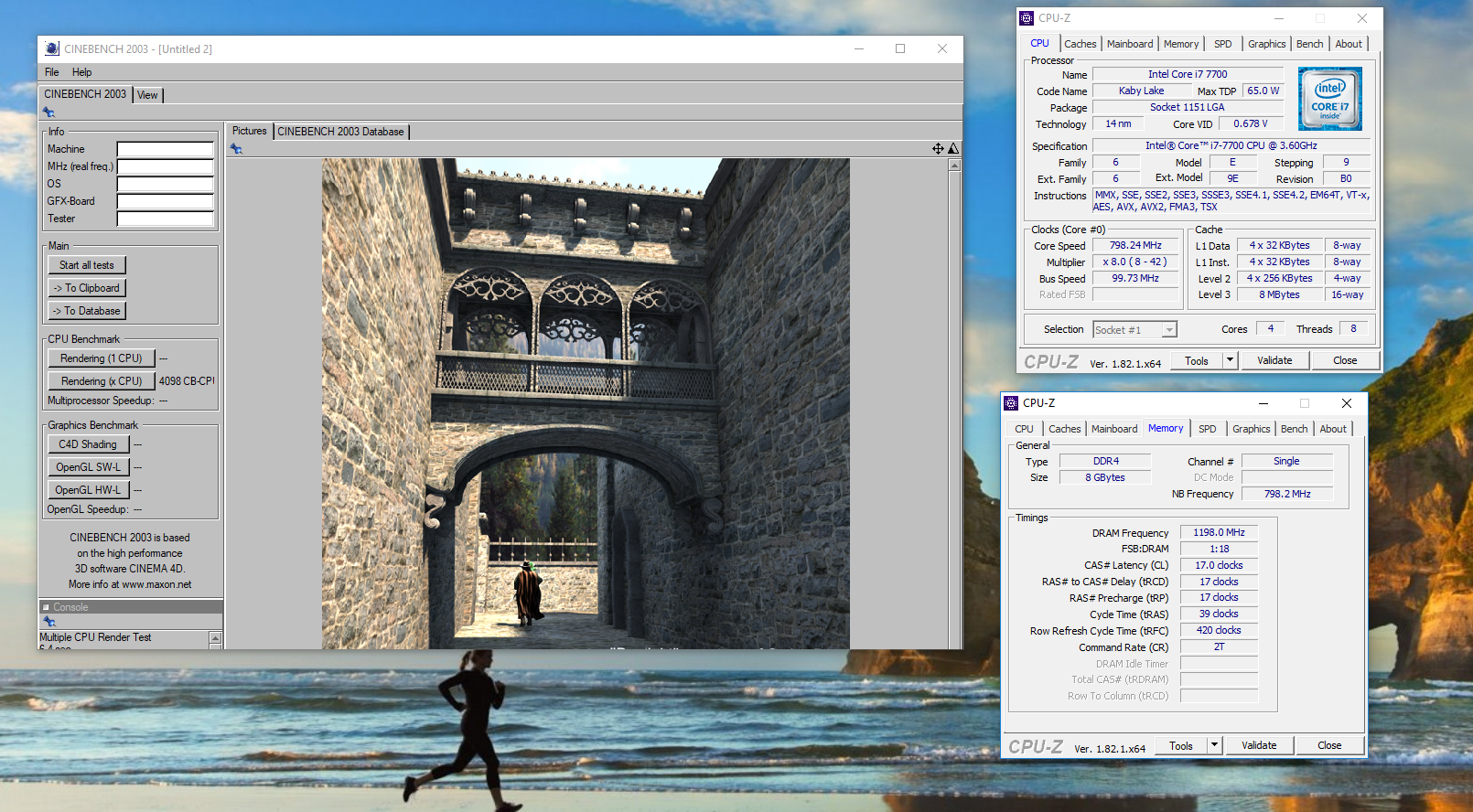The height and width of the screenshot is (812, 1473).
Task: Click the picture viewer scrollbar up arrow
Action: coord(954,166)
